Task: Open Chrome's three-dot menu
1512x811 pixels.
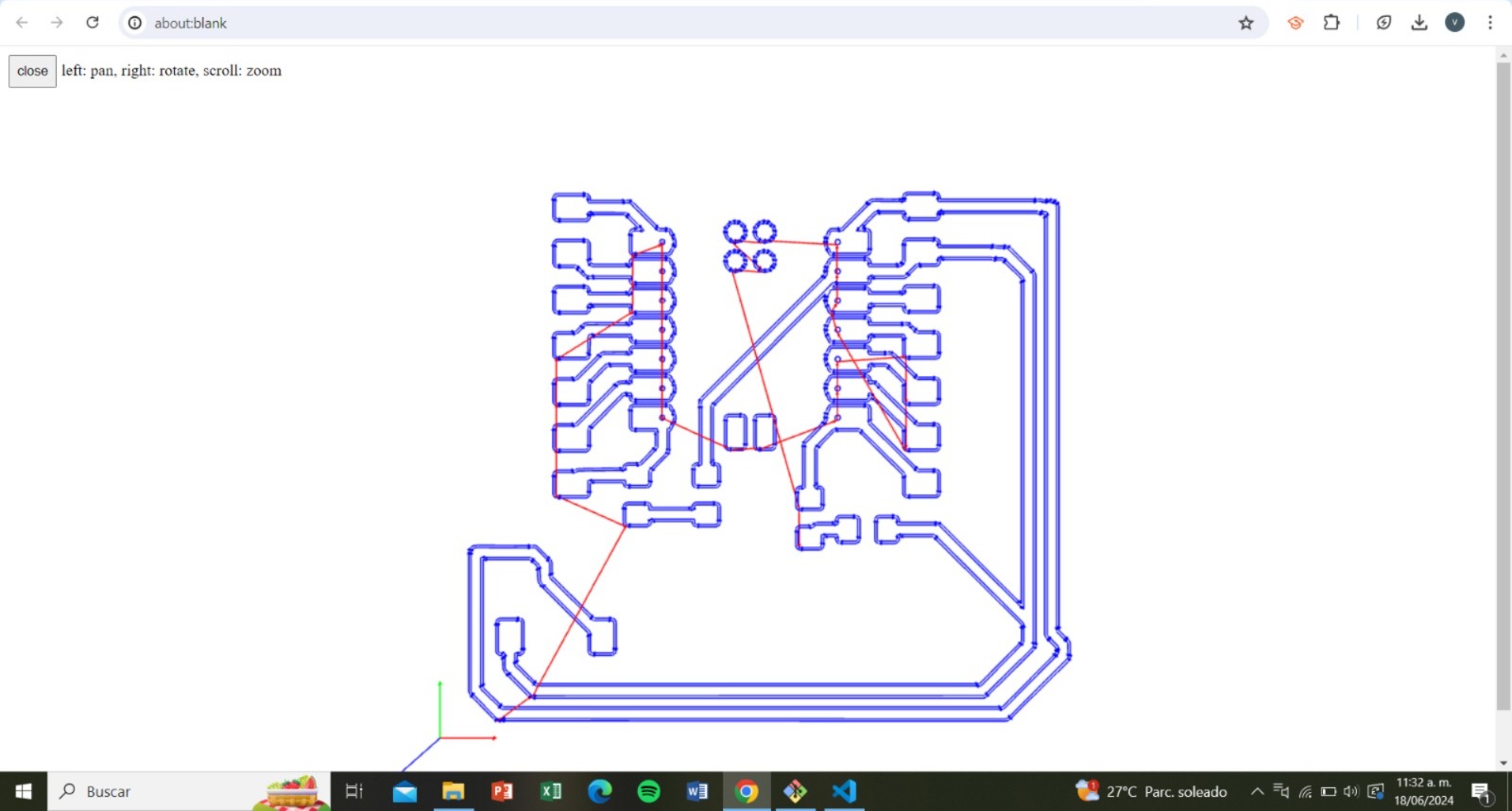Action: pos(1490,23)
